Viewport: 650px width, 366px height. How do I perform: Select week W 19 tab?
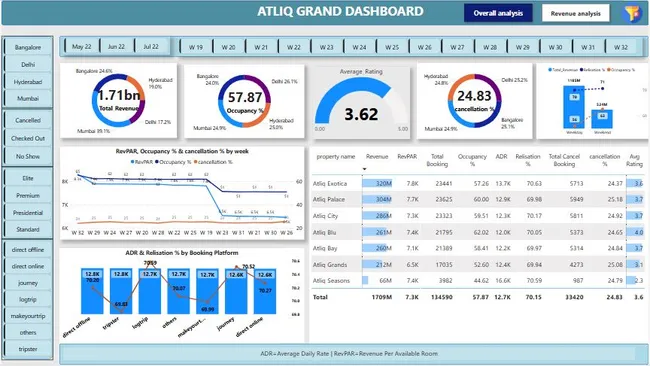coord(196,47)
